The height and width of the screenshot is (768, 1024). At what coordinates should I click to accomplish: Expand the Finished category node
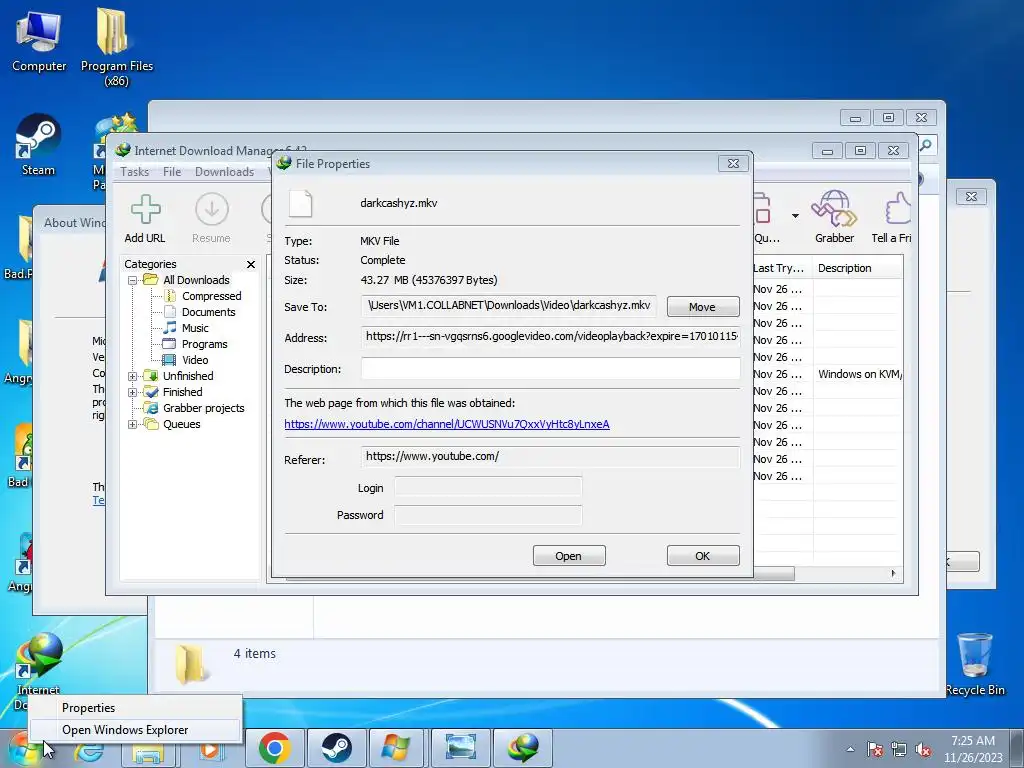[x=132, y=392]
